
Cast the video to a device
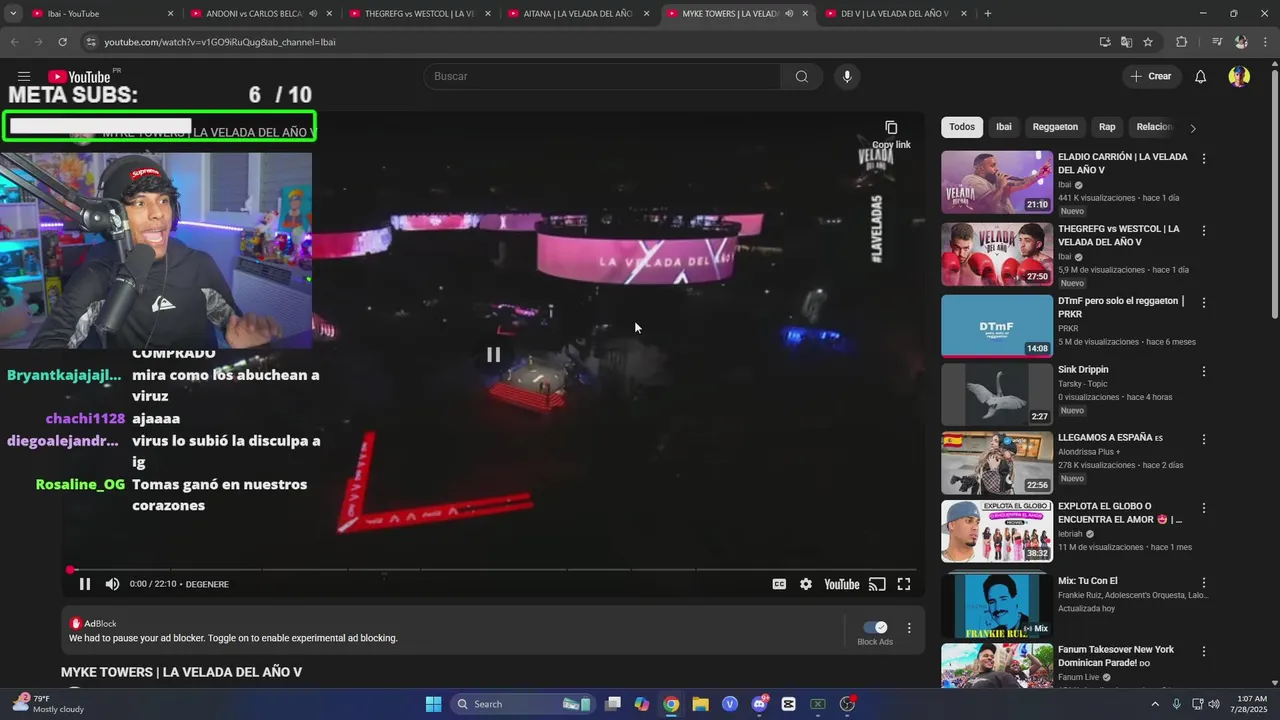[x=877, y=584]
